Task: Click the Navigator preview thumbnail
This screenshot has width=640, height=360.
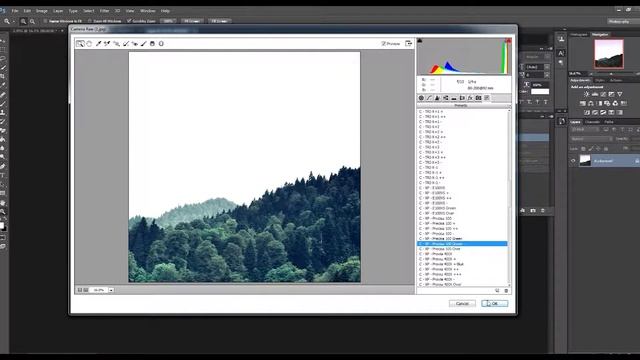Action: pos(609,54)
